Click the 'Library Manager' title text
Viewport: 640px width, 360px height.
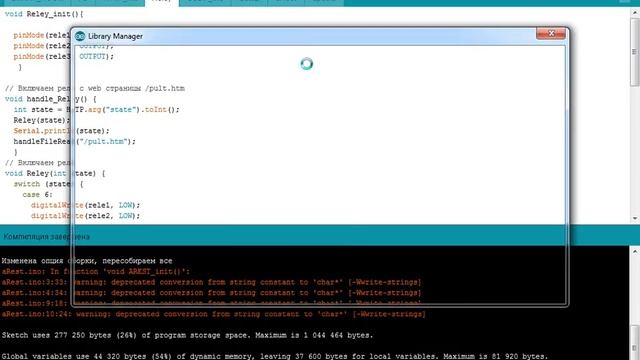(x=116, y=36)
